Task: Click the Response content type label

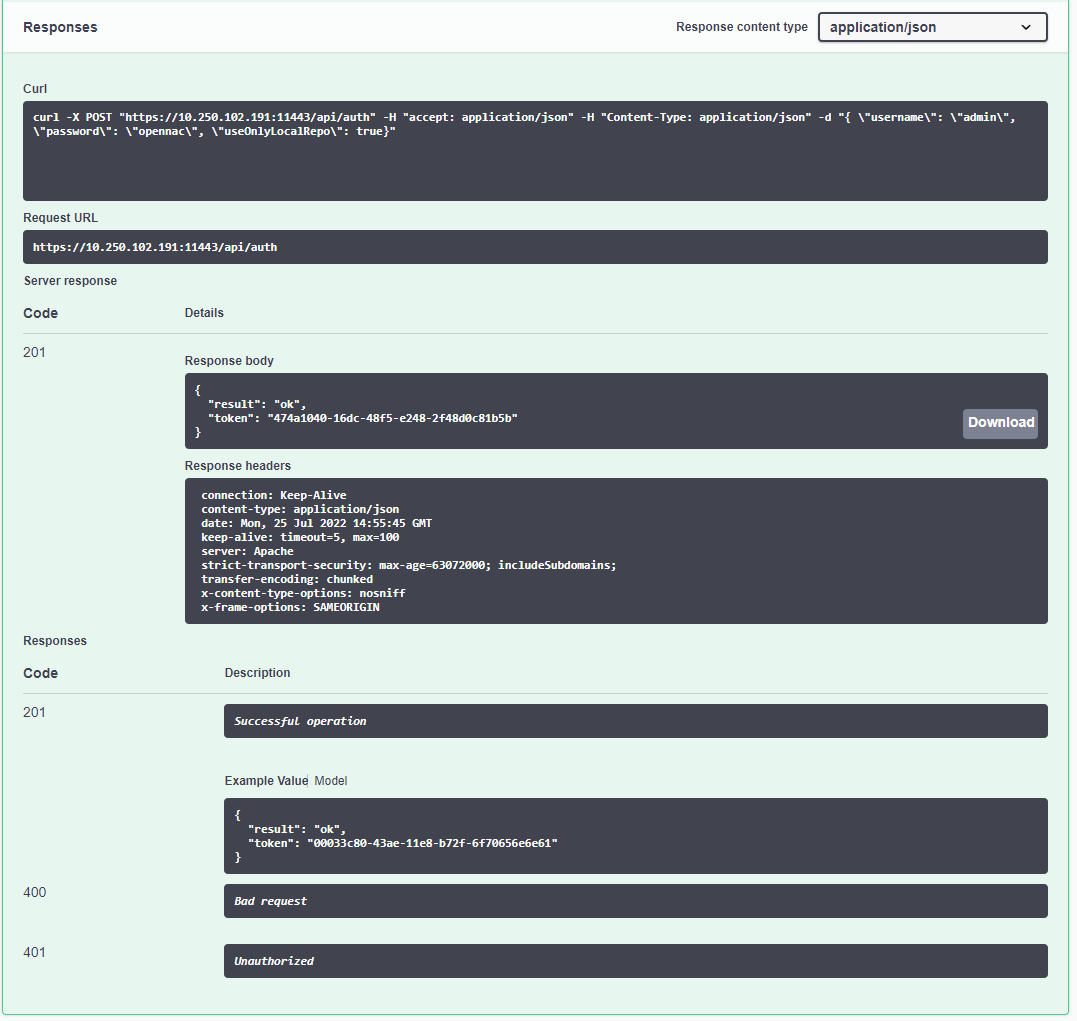Action: pyautogui.click(x=741, y=27)
